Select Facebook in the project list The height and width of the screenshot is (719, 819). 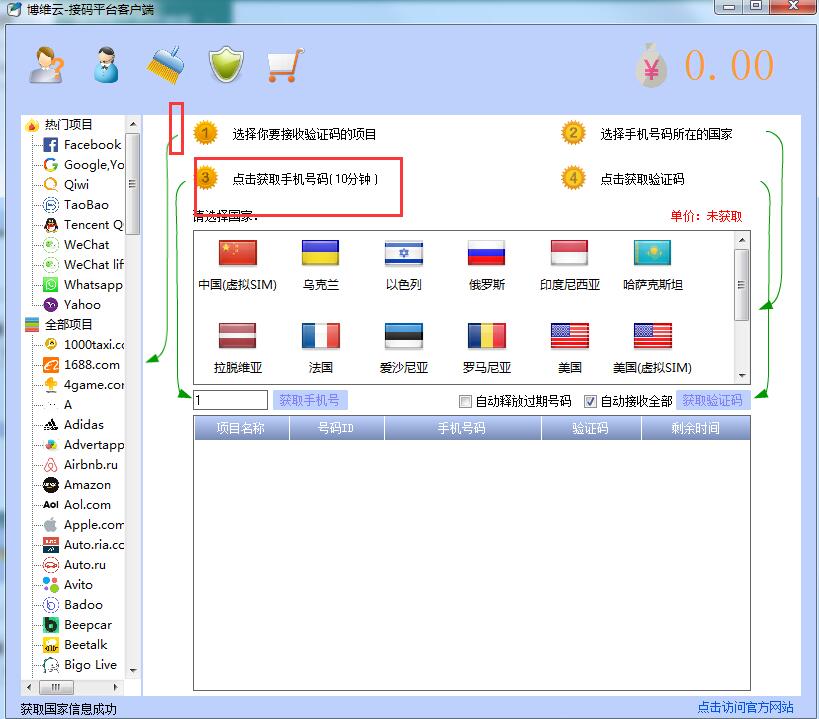pyautogui.click(x=91, y=145)
